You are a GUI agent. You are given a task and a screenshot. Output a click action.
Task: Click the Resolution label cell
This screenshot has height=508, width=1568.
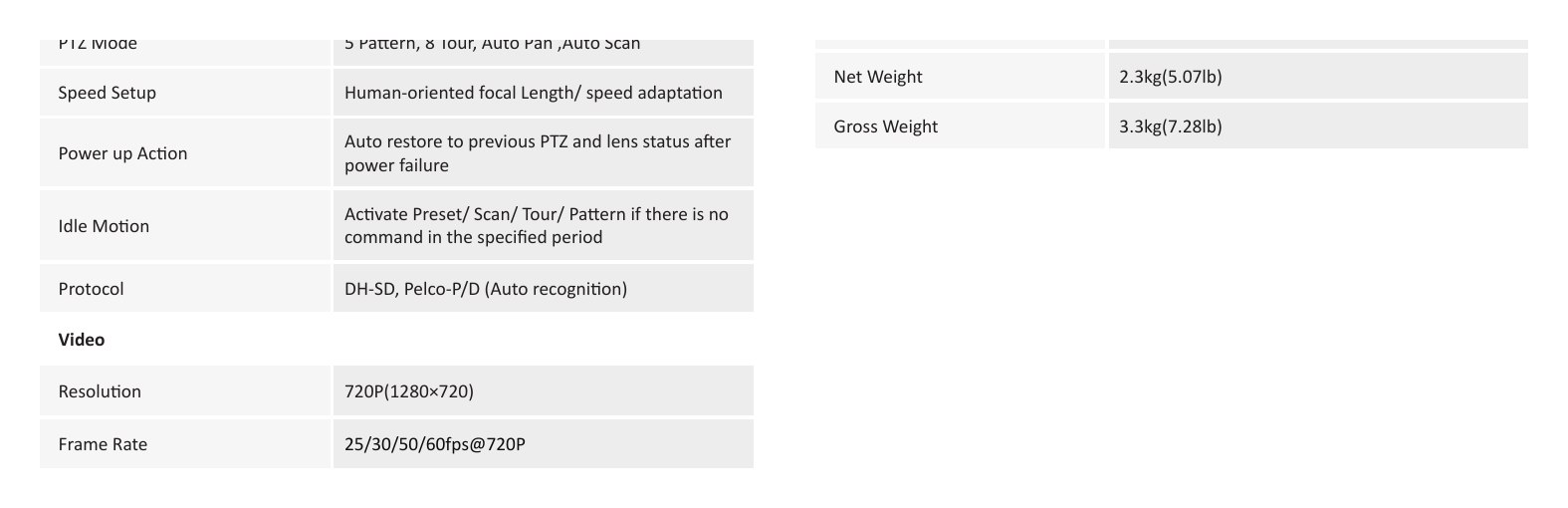tap(185, 391)
